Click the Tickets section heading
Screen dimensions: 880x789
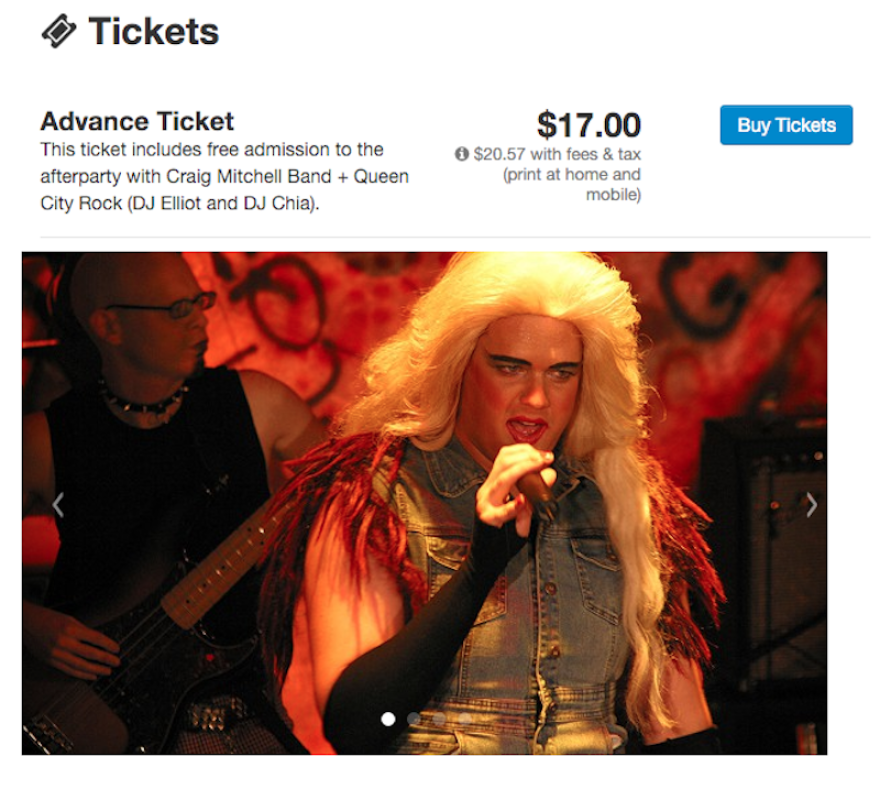(x=153, y=31)
